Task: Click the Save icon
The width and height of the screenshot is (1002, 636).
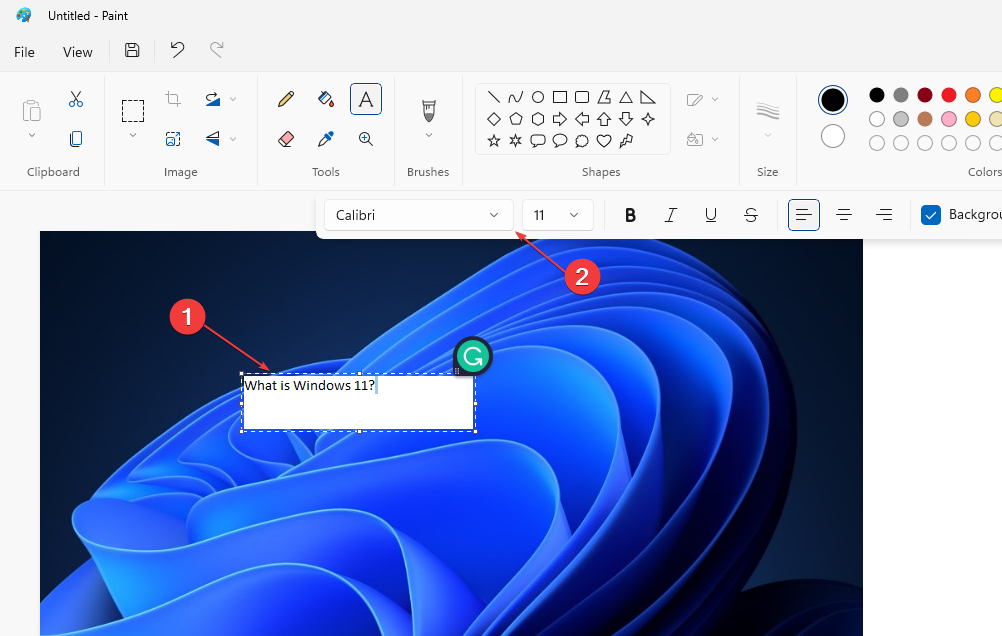Action: 132,50
